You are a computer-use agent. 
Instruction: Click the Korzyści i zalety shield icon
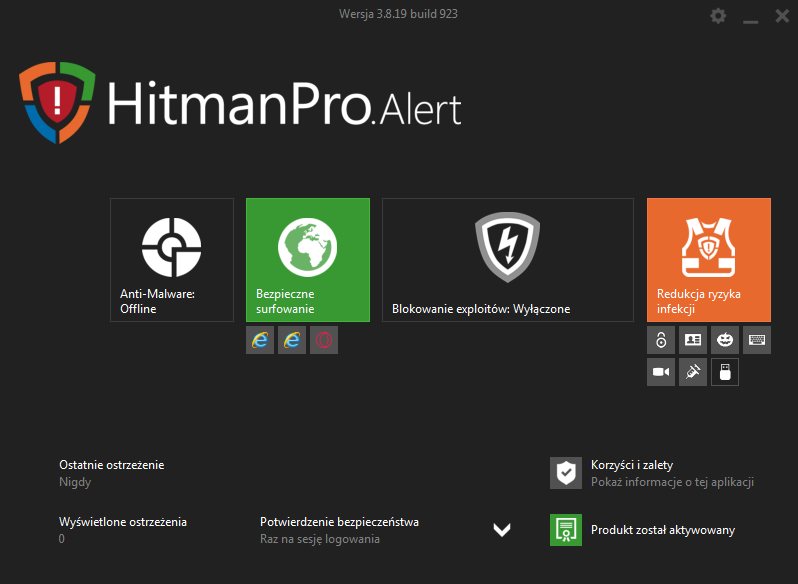[566, 473]
